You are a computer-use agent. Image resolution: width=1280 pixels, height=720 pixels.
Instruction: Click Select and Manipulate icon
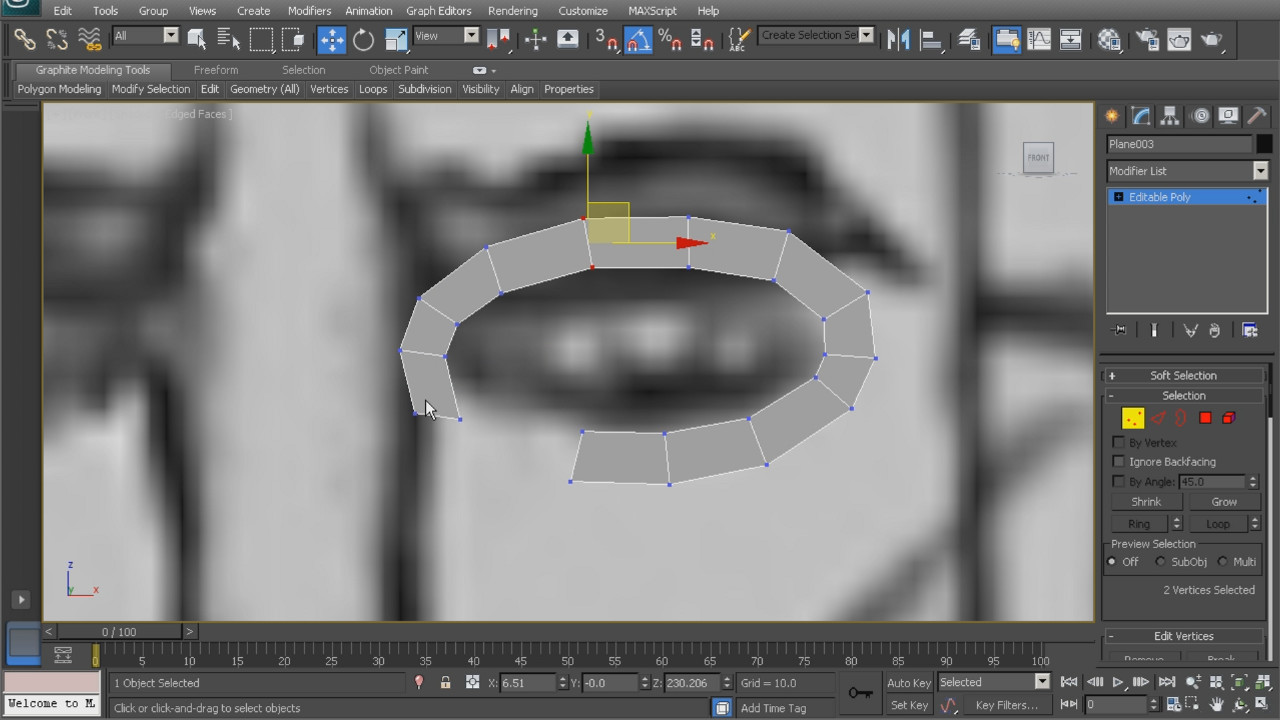[535, 39]
